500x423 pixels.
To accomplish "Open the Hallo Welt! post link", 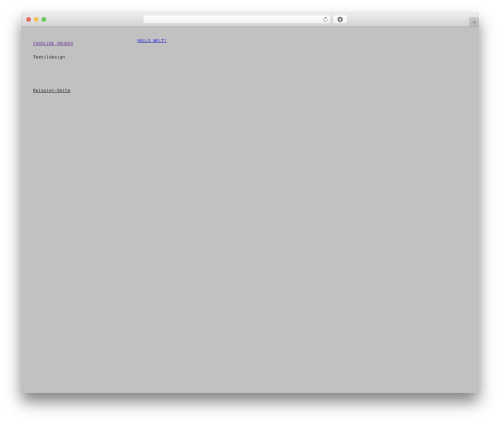I will (x=152, y=41).
